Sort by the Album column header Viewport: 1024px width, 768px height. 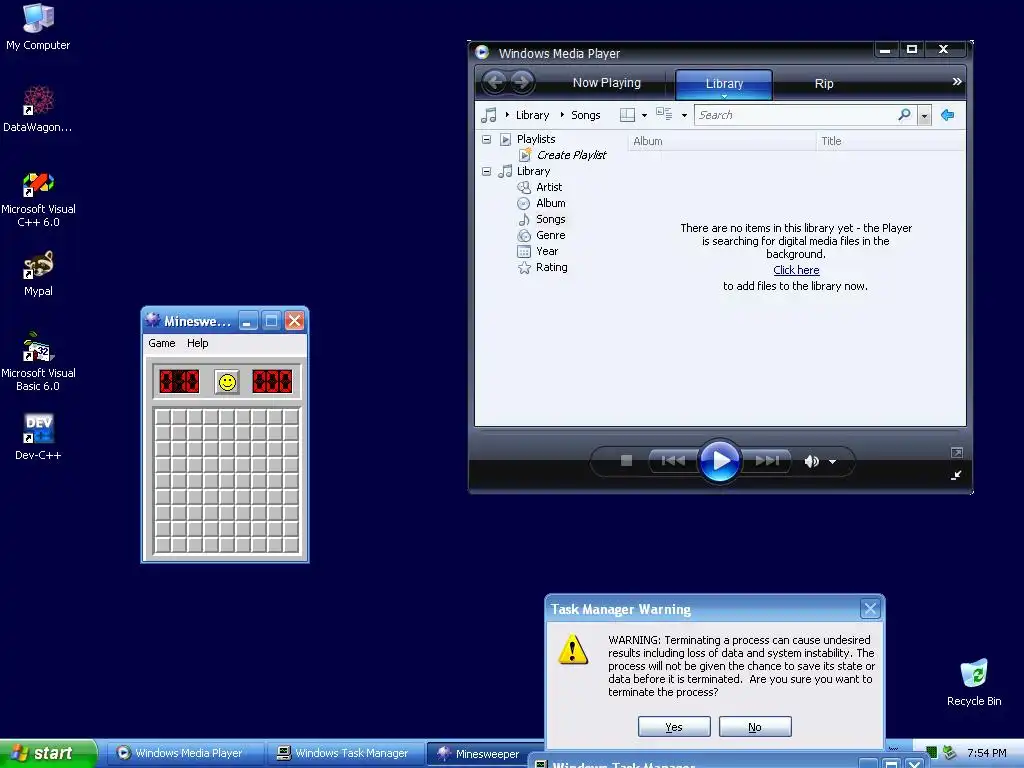(721, 141)
